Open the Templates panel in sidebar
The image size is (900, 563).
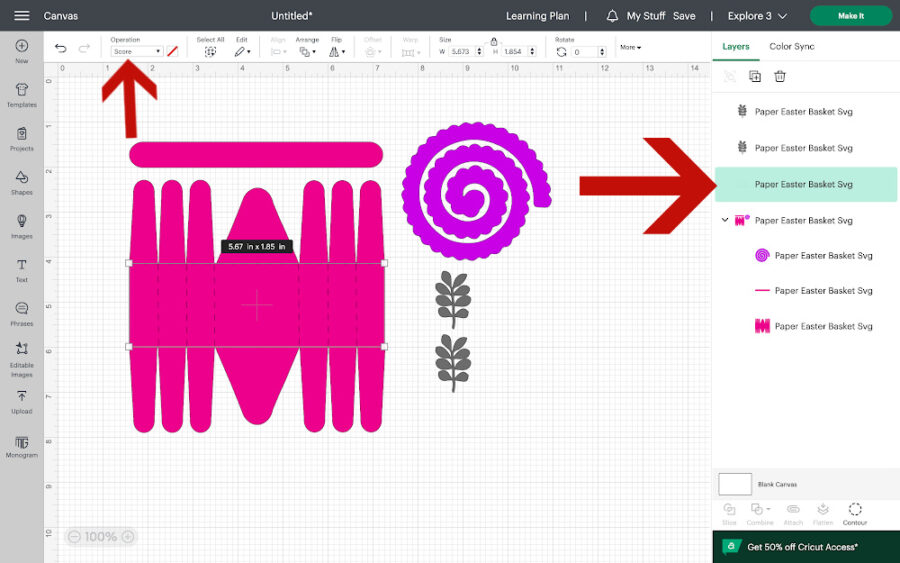(21, 94)
